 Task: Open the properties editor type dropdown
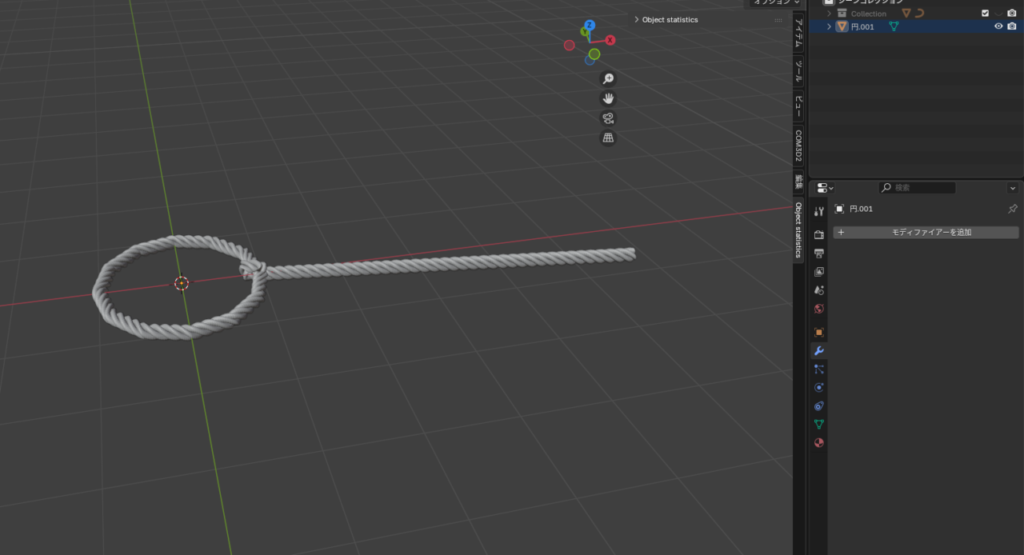tap(824, 188)
